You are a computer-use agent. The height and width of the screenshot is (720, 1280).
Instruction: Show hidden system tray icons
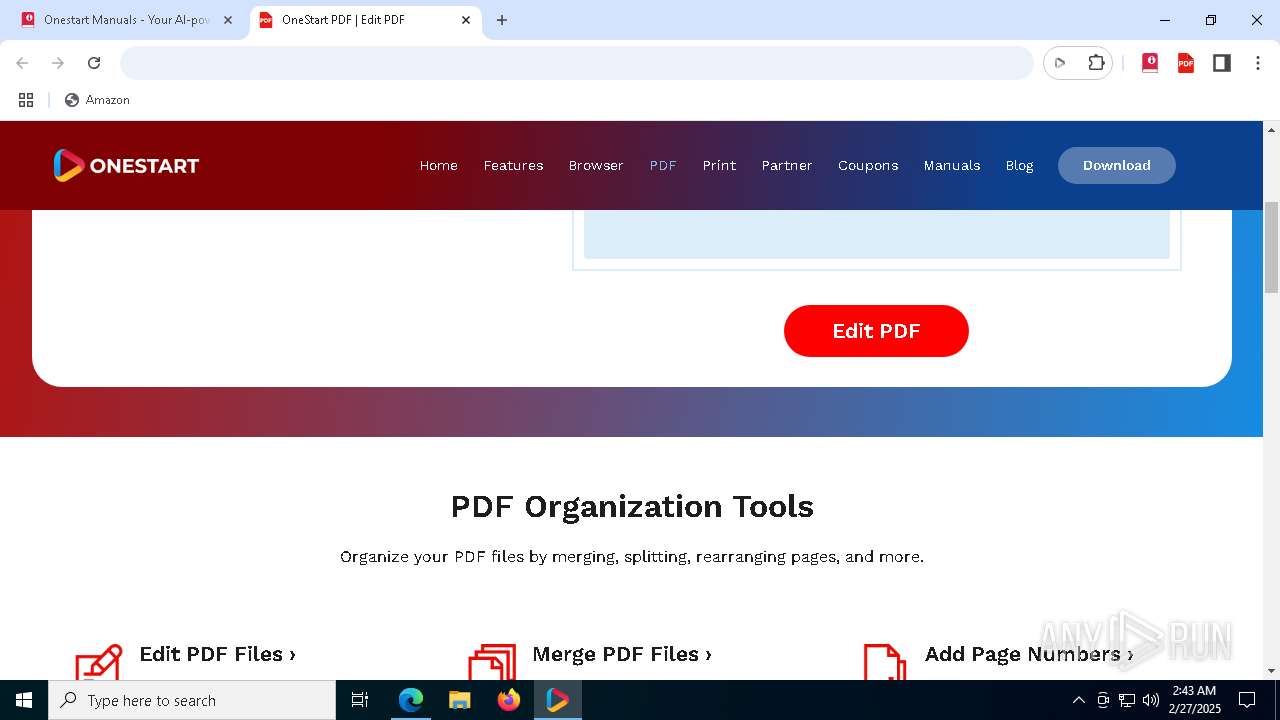click(1078, 700)
